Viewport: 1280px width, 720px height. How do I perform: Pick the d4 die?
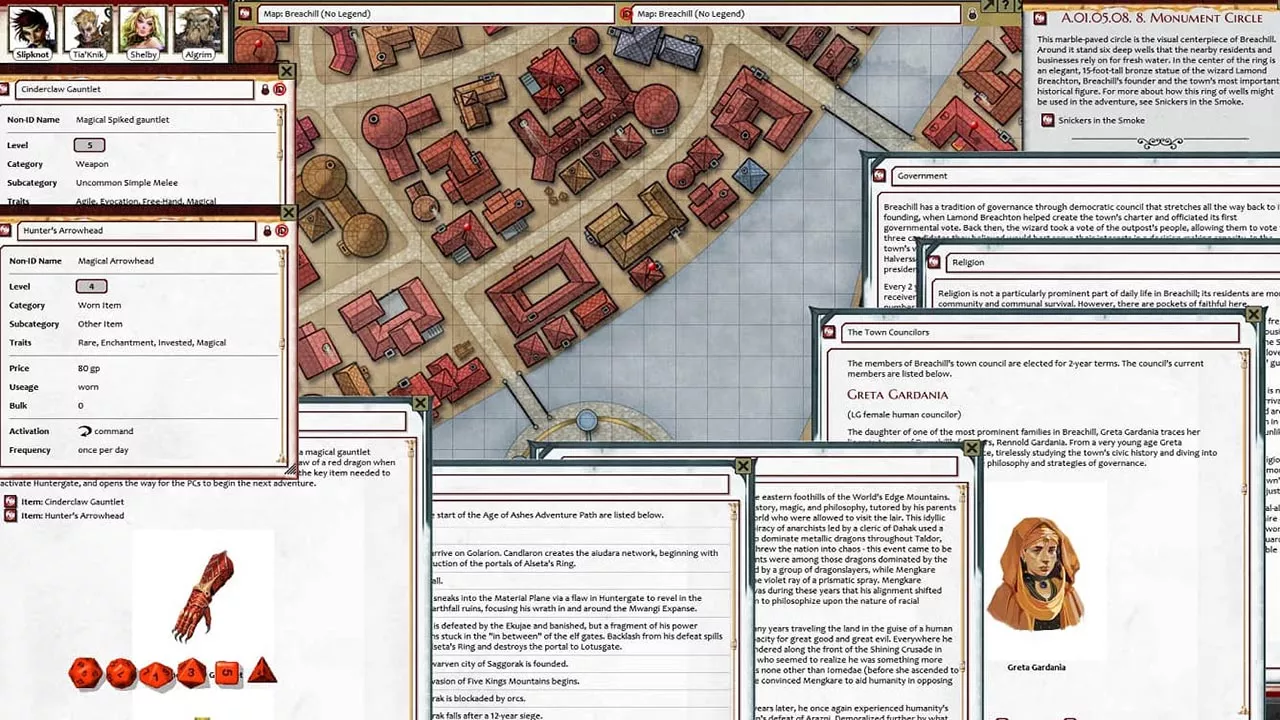click(x=262, y=670)
